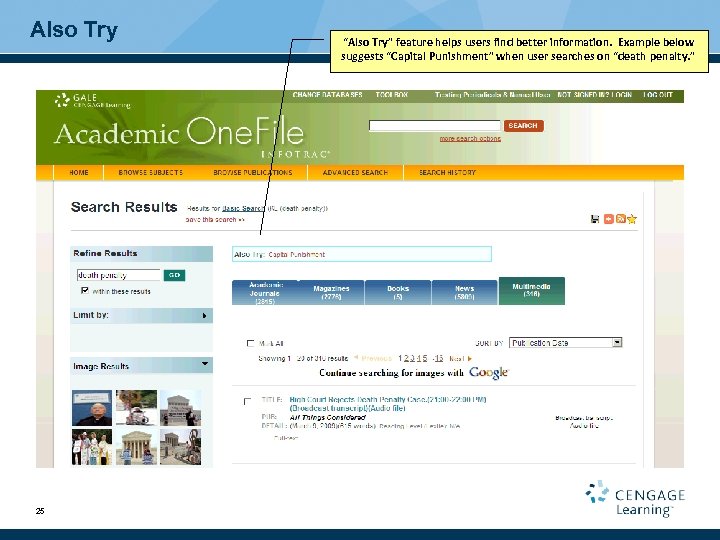Viewport: 720px width, 540px height.
Task: Click the Capital Punishment suggestion link
Action: tap(297, 254)
